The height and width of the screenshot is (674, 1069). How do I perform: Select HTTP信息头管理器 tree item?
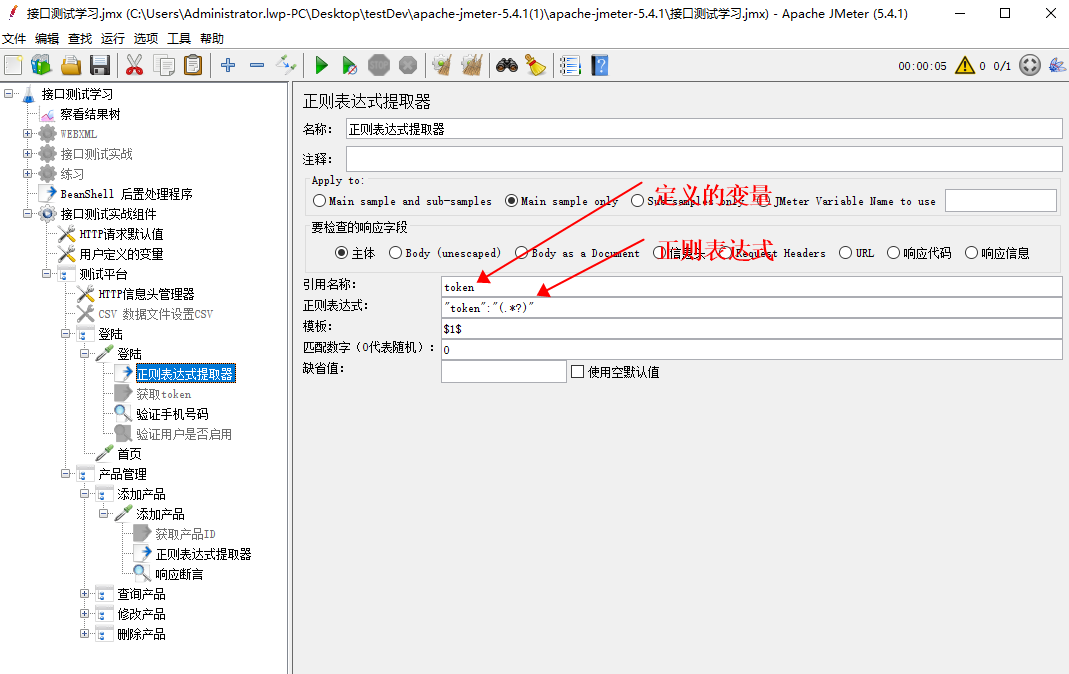click(x=146, y=294)
